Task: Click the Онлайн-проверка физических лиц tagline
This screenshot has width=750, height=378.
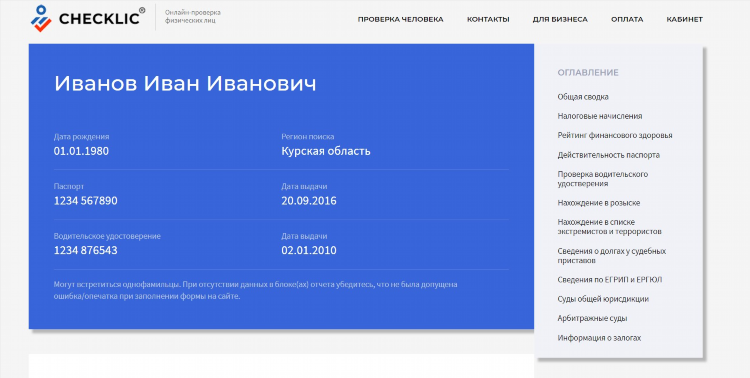Action: [x=193, y=17]
